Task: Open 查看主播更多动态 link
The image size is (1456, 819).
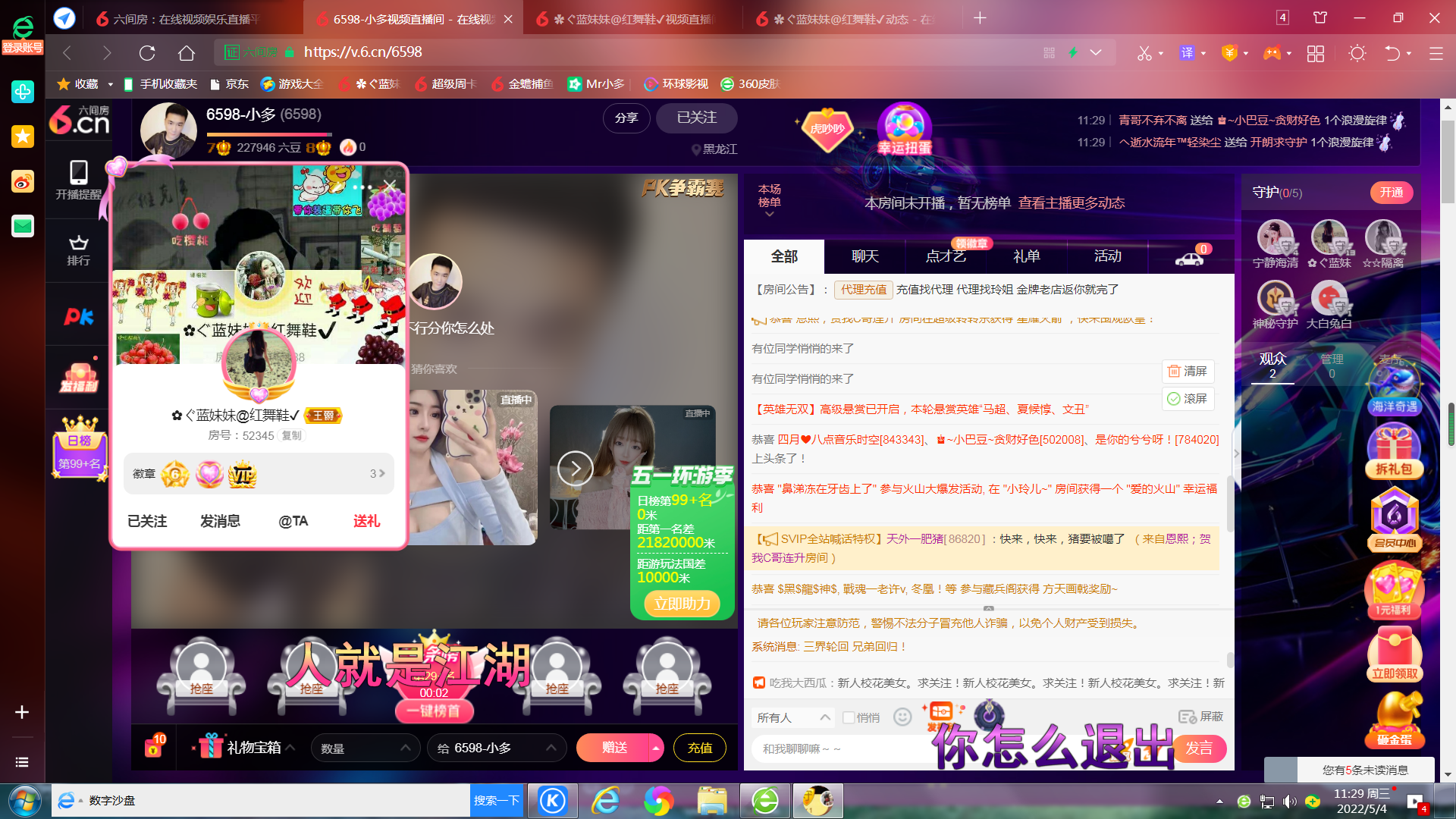Action: [x=1072, y=203]
